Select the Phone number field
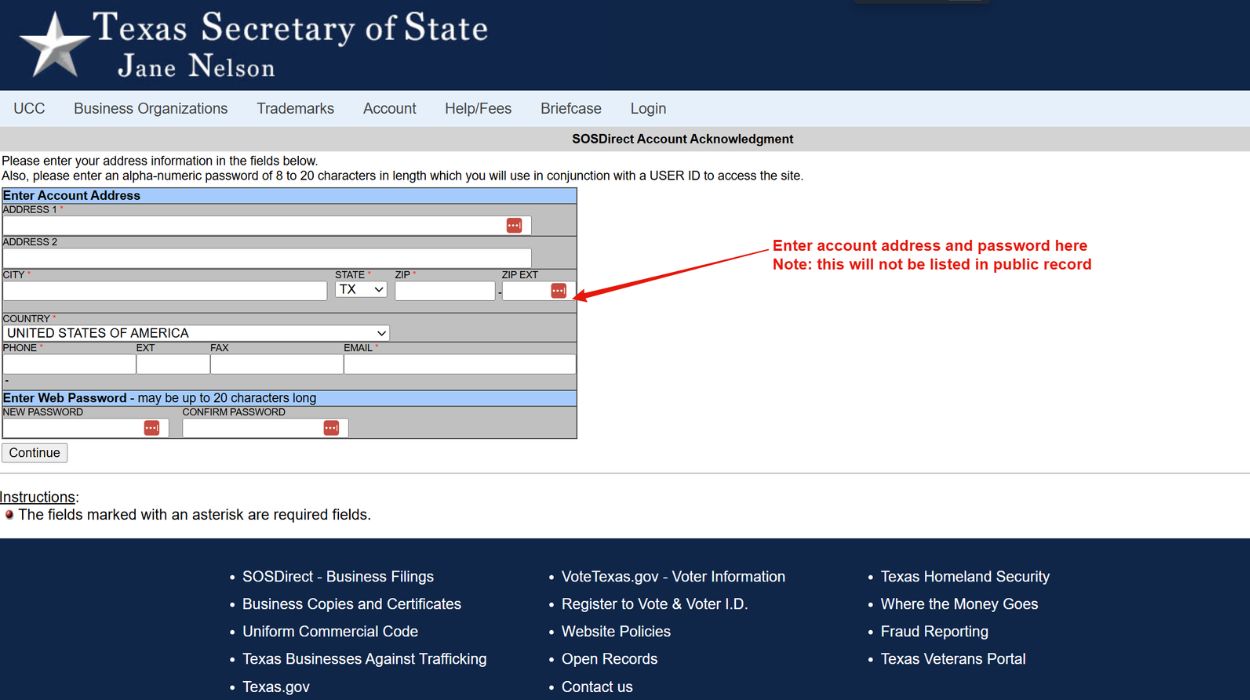1250x700 pixels. 69,365
